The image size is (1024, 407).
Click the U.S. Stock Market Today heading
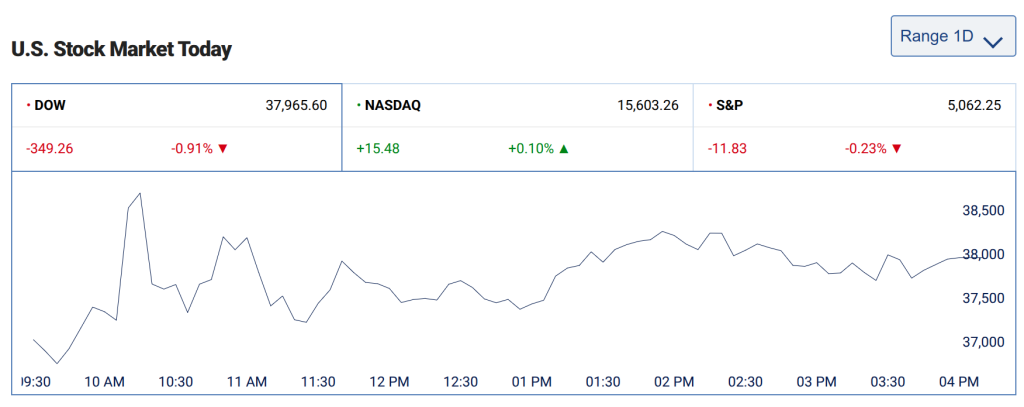[x=121, y=49]
